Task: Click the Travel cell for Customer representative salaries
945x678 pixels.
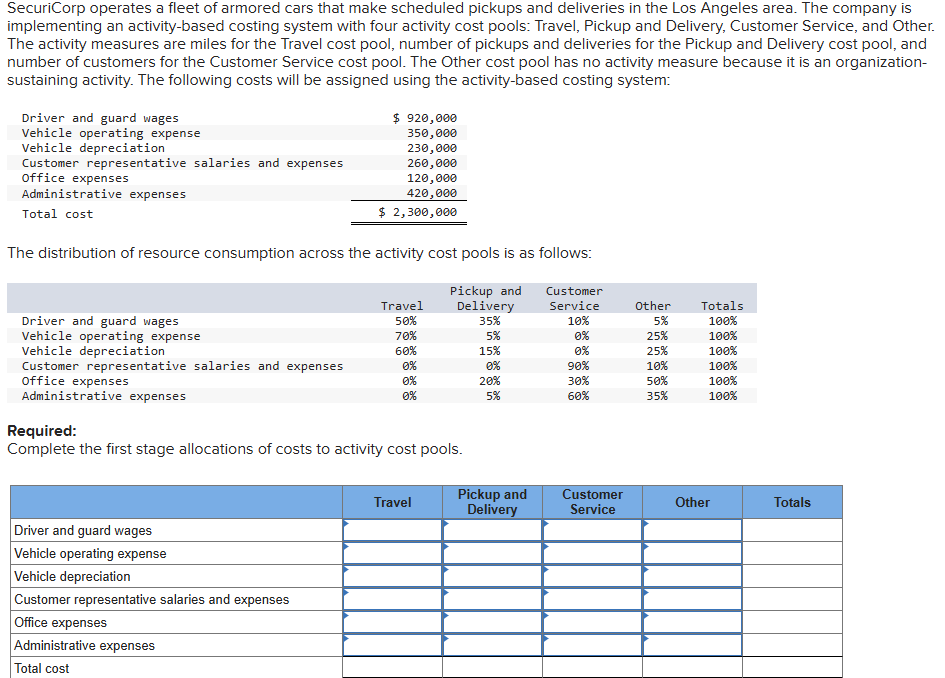Action: point(392,599)
